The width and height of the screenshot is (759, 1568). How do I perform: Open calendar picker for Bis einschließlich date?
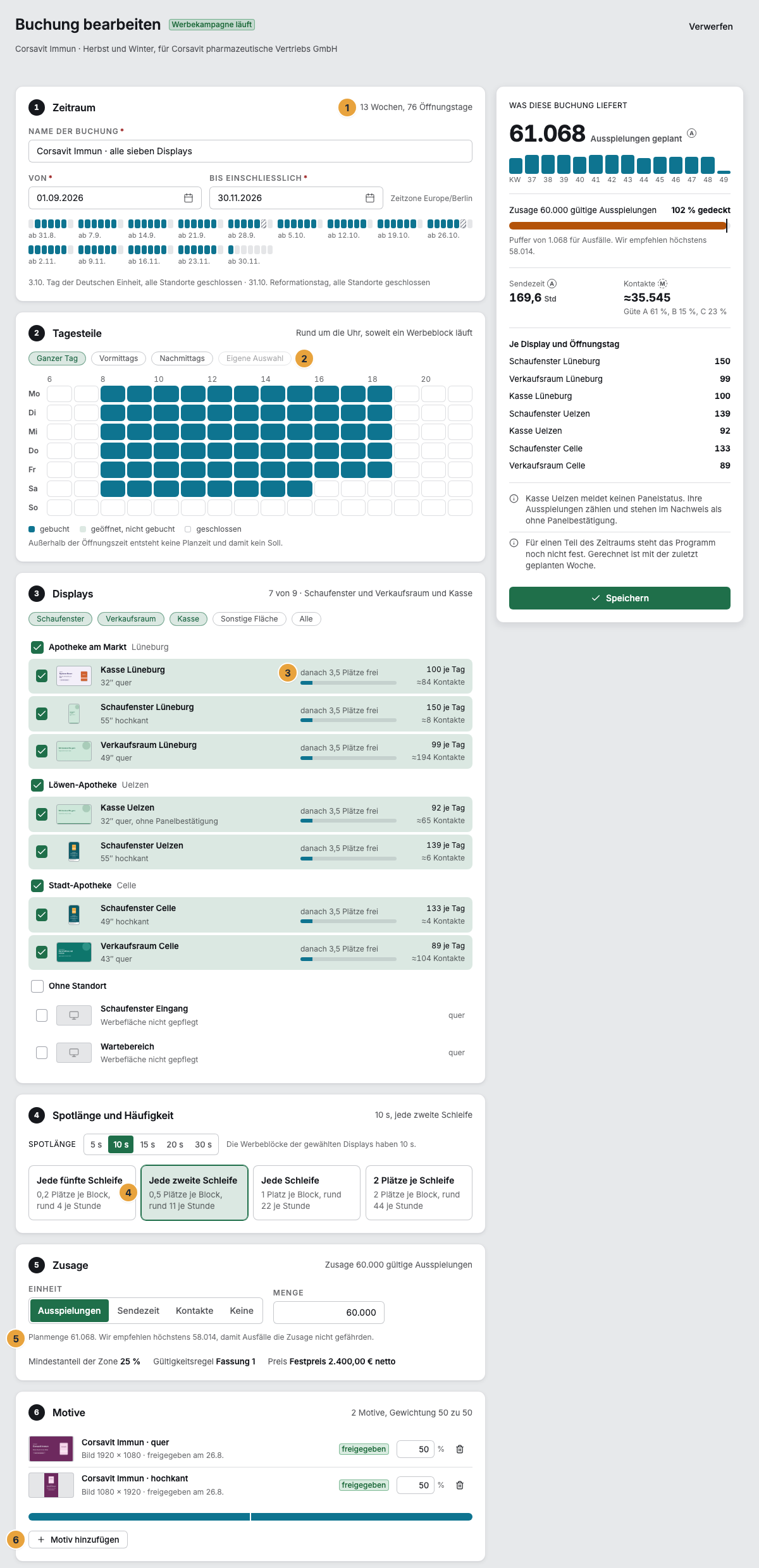tap(370, 198)
